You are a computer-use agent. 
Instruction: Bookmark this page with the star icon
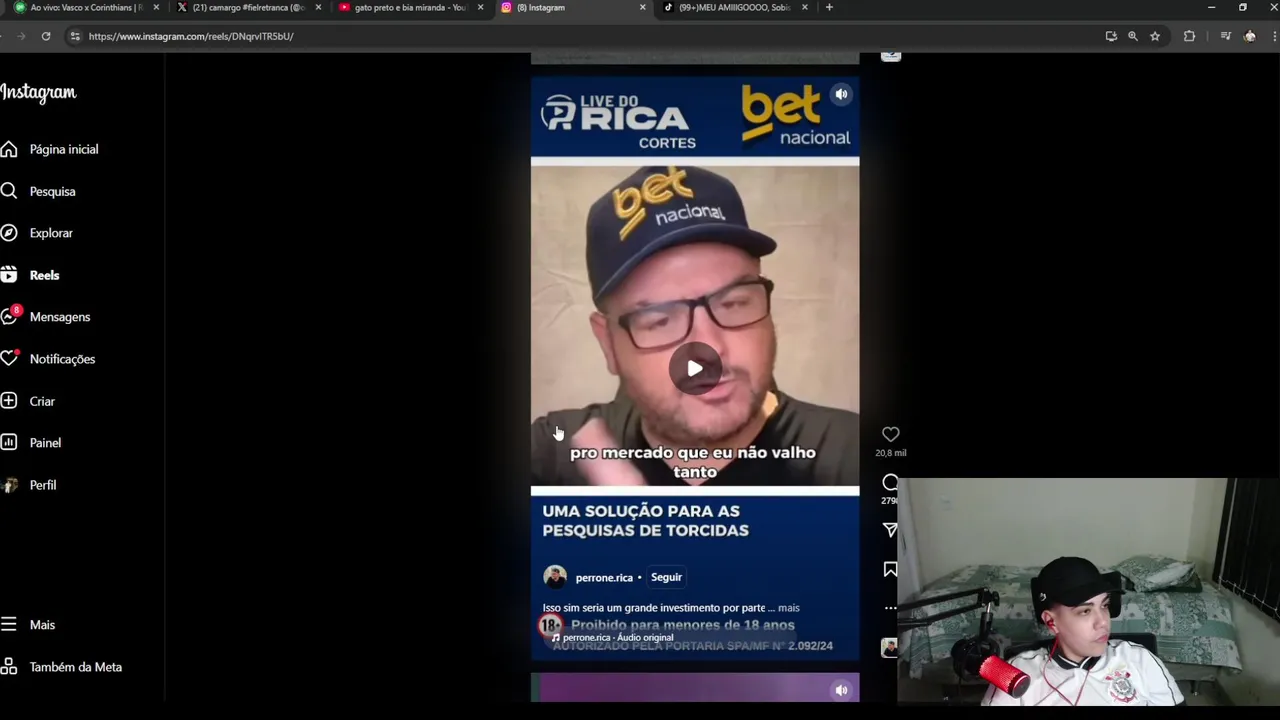[x=1155, y=36]
